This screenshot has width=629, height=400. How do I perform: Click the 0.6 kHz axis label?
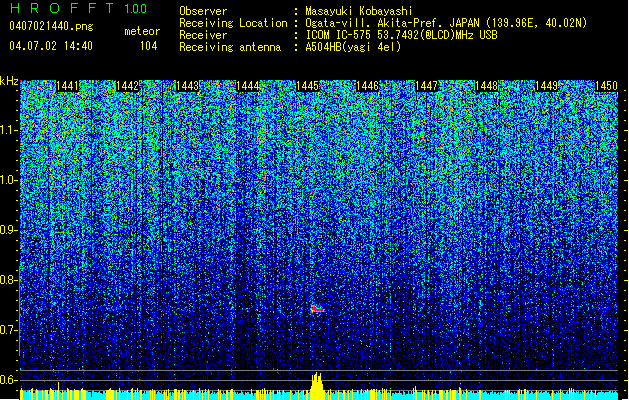[x=9, y=380]
